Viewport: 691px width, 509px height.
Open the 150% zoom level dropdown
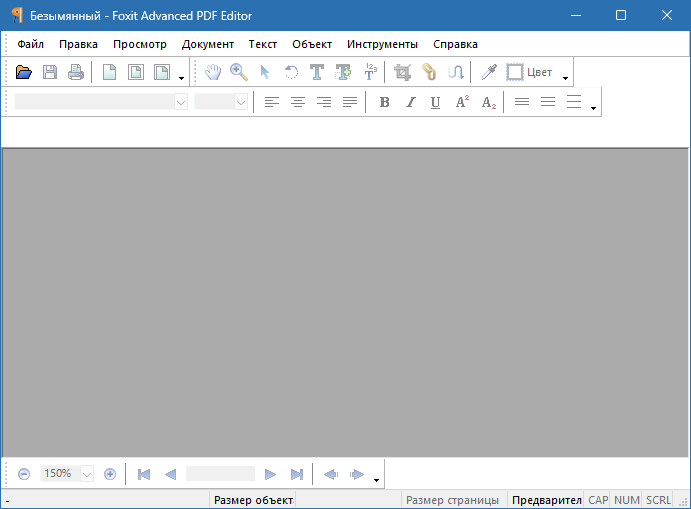pyautogui.click(x=87, y=474)
